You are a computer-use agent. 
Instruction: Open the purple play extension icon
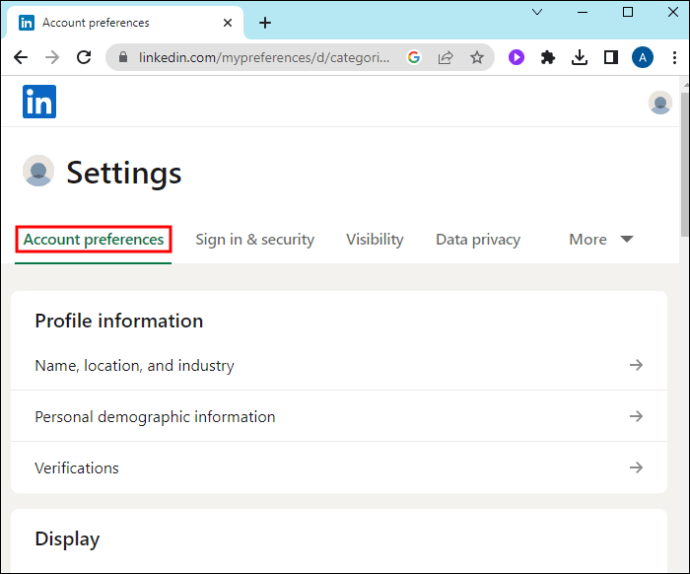516,57
